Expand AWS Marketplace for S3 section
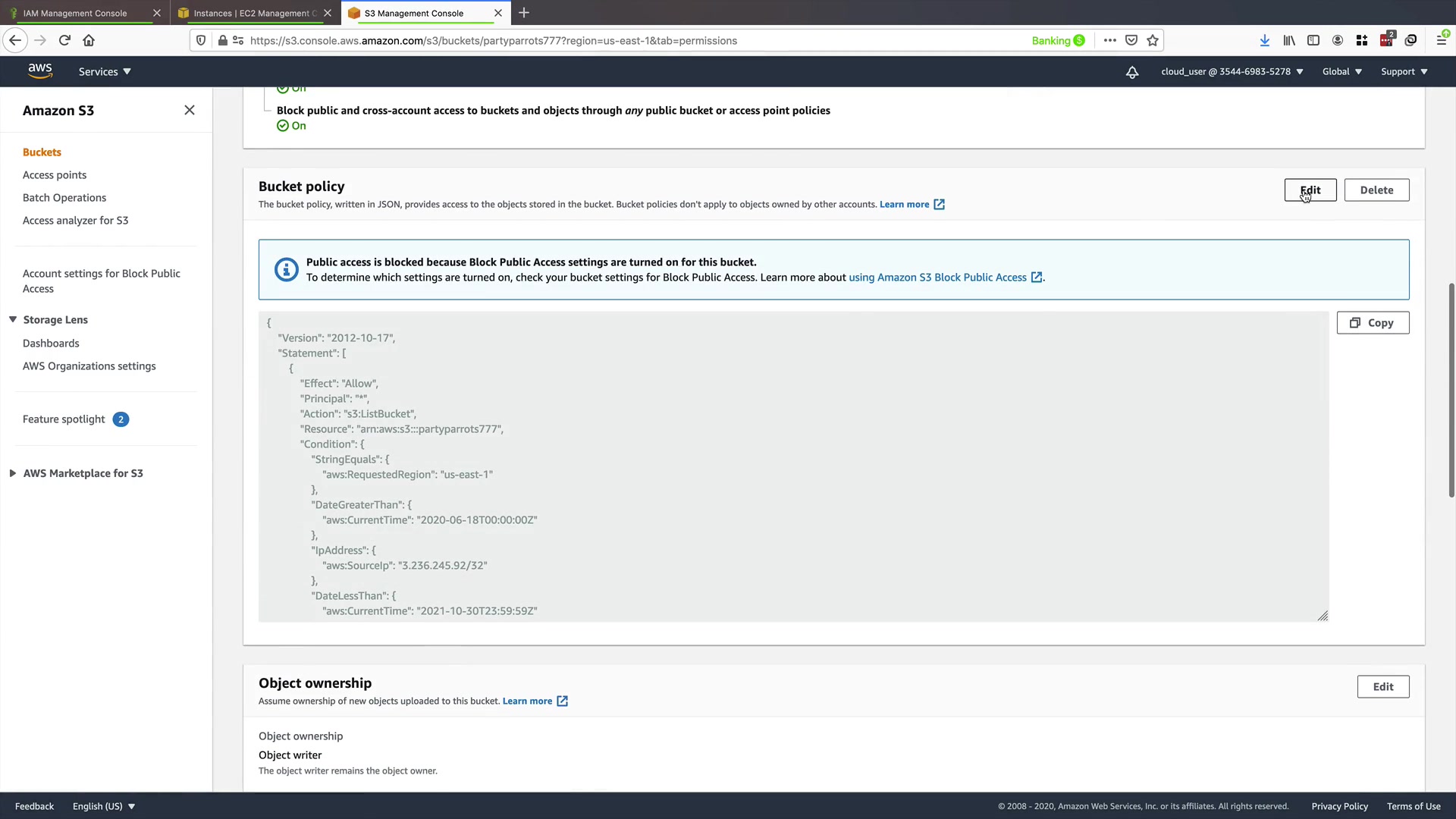The height and width of the screenshot is (819, 1456). [x=13, y=473]
